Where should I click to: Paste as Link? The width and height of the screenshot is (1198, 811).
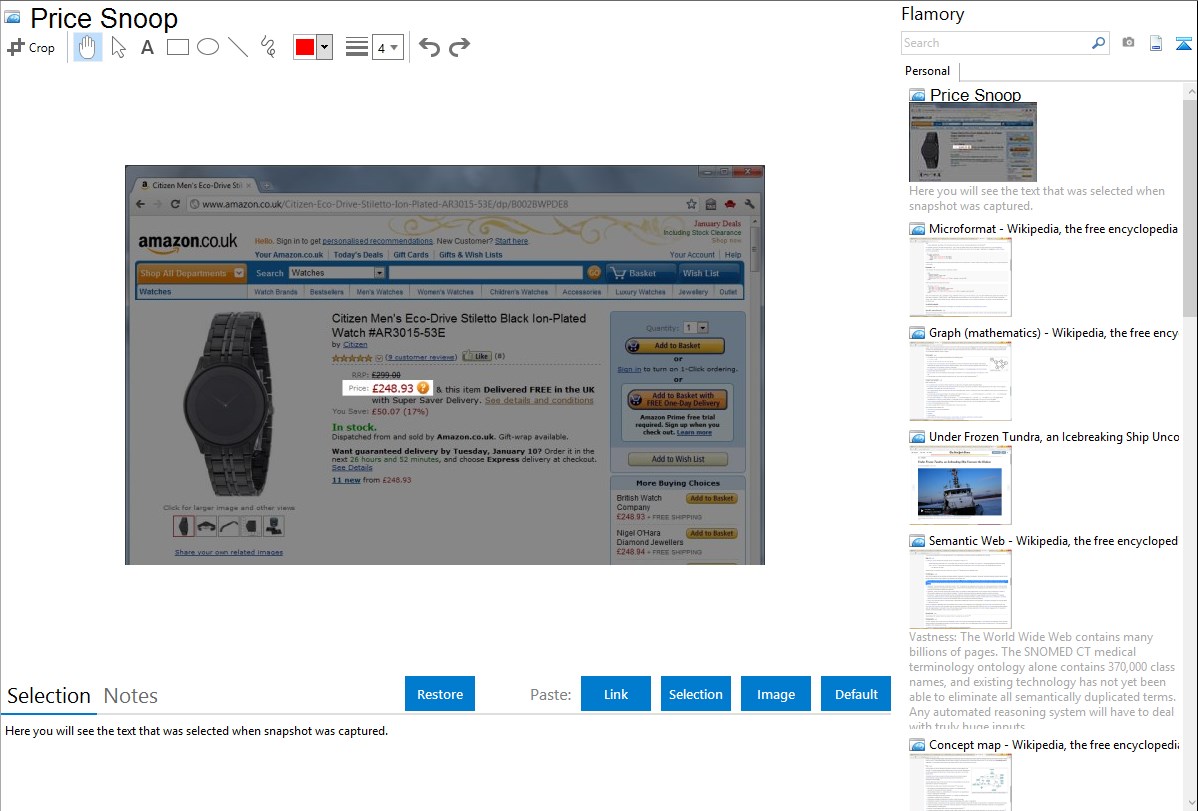(616, 694)
